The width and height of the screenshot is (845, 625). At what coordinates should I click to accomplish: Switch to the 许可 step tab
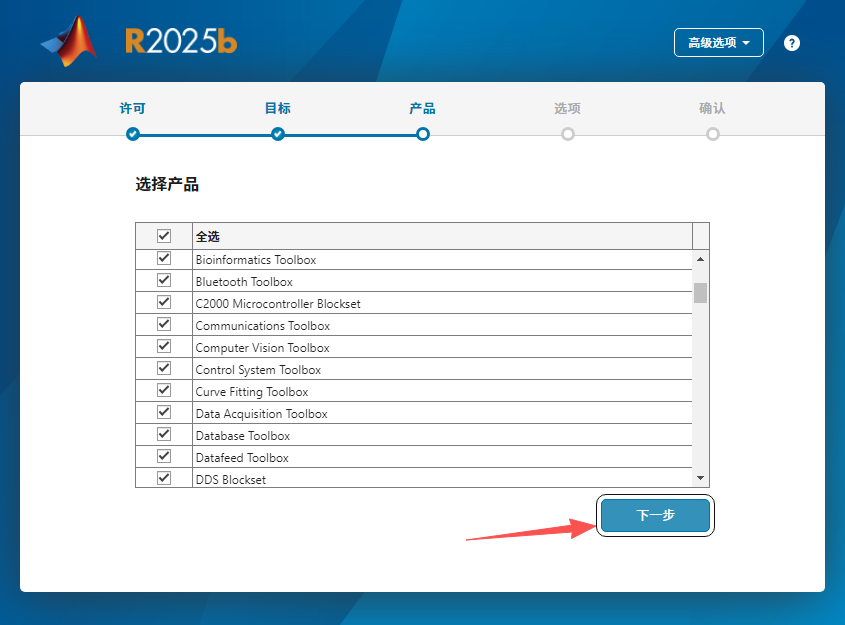132,107
